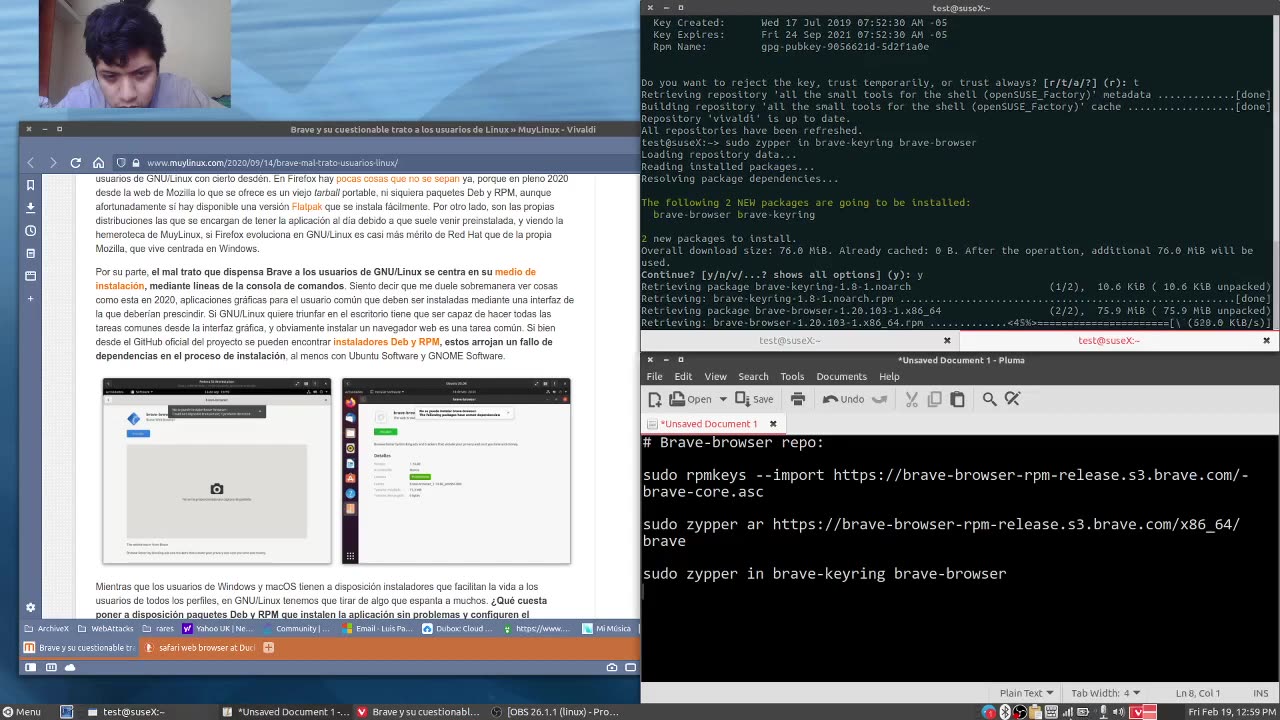Open ArchiveX bookmark folder

pyautogui.click(x=47, y=629)
